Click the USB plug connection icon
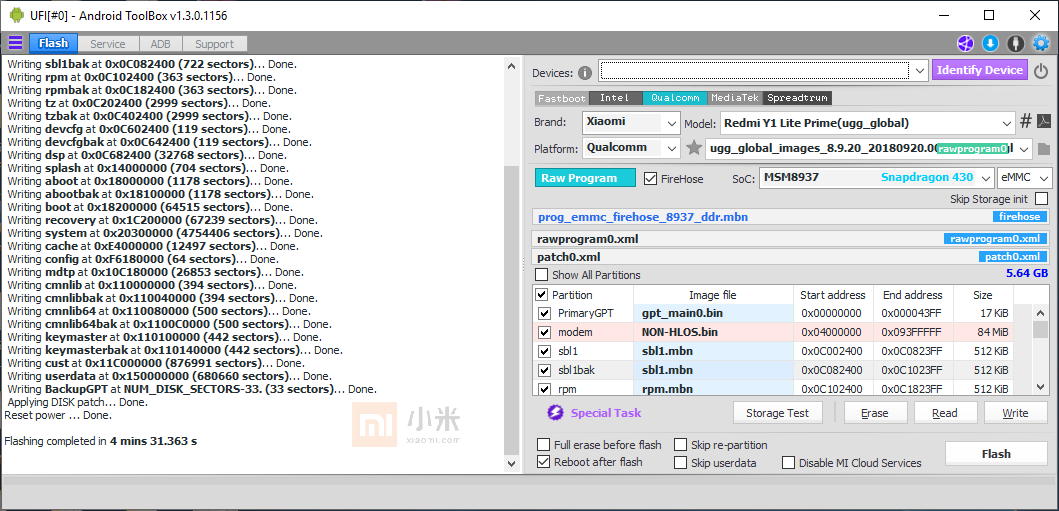This screenshot has height=511, width=1059. 1015,44
